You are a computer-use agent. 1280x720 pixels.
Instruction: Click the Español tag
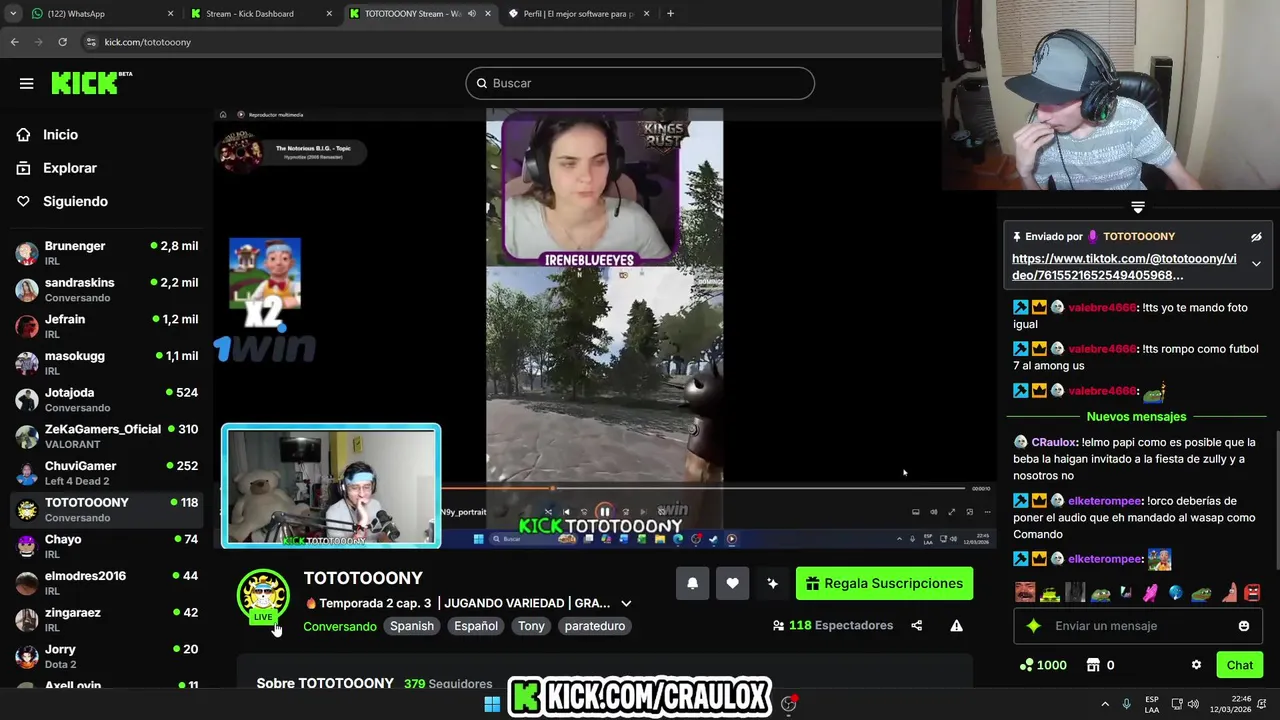point(476,626)
